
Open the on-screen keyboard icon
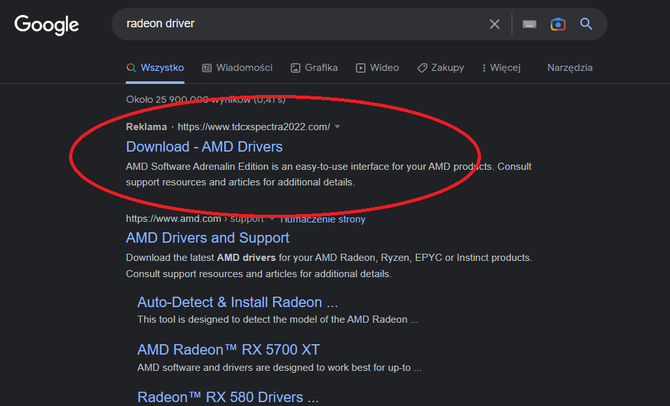529,24
